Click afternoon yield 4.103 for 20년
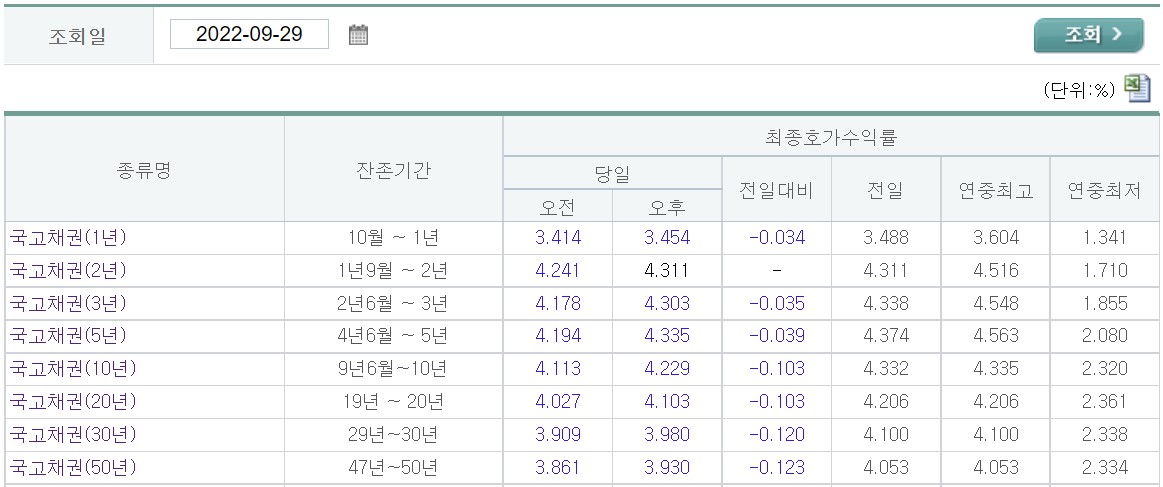This screenshot has width=1163, height=487. pyautogui.click(x=667, y=402)
